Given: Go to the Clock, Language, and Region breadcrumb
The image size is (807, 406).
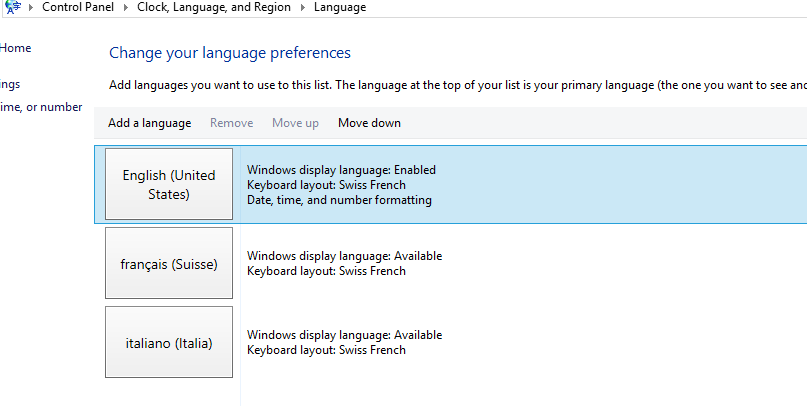Looking at the screenshot, I should click(214, 7).
